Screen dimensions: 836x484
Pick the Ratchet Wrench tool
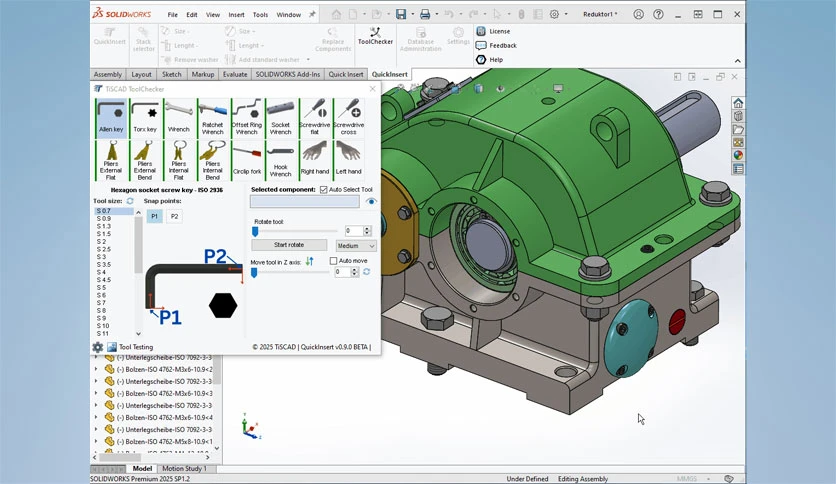213,118
